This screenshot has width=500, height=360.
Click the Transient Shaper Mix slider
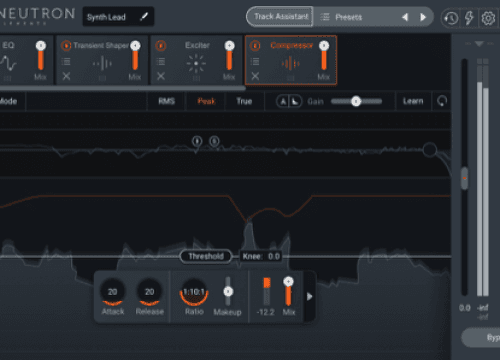pyautogui.click(x=135, y=56)
